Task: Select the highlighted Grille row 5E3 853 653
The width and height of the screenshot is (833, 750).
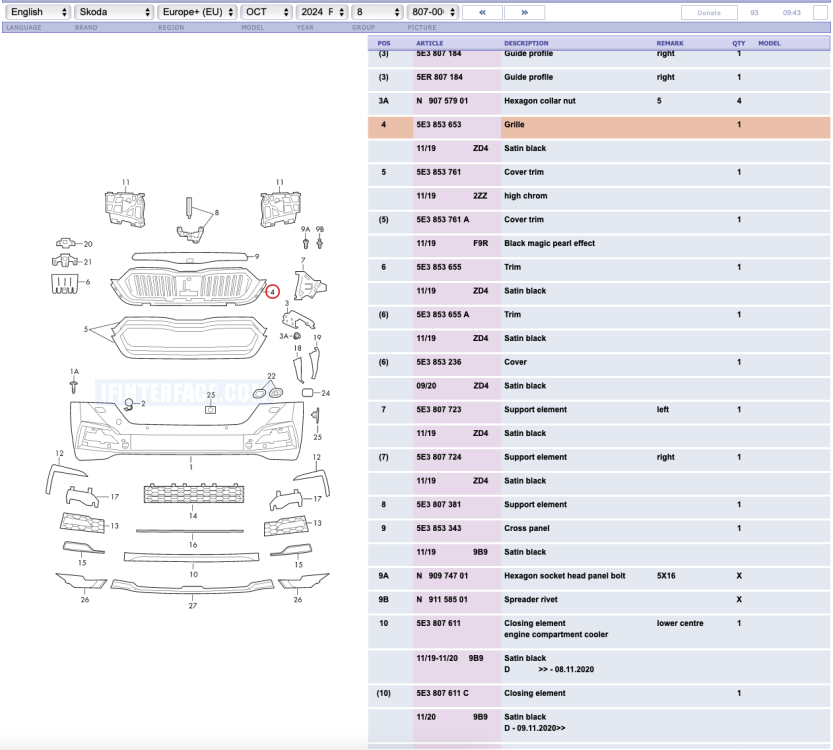Action: pos(599,125)
